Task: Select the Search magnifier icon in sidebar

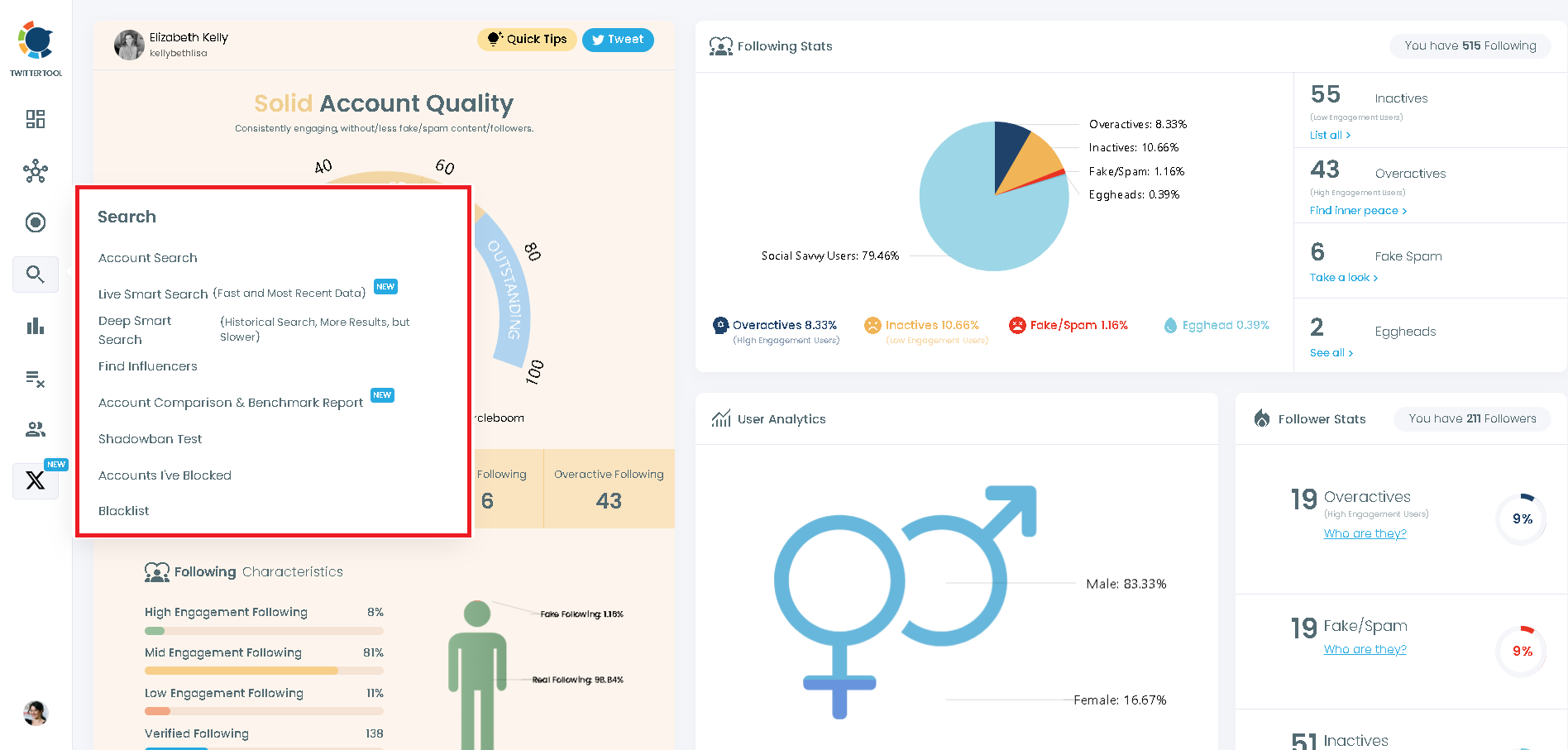Action: point(35,274)
